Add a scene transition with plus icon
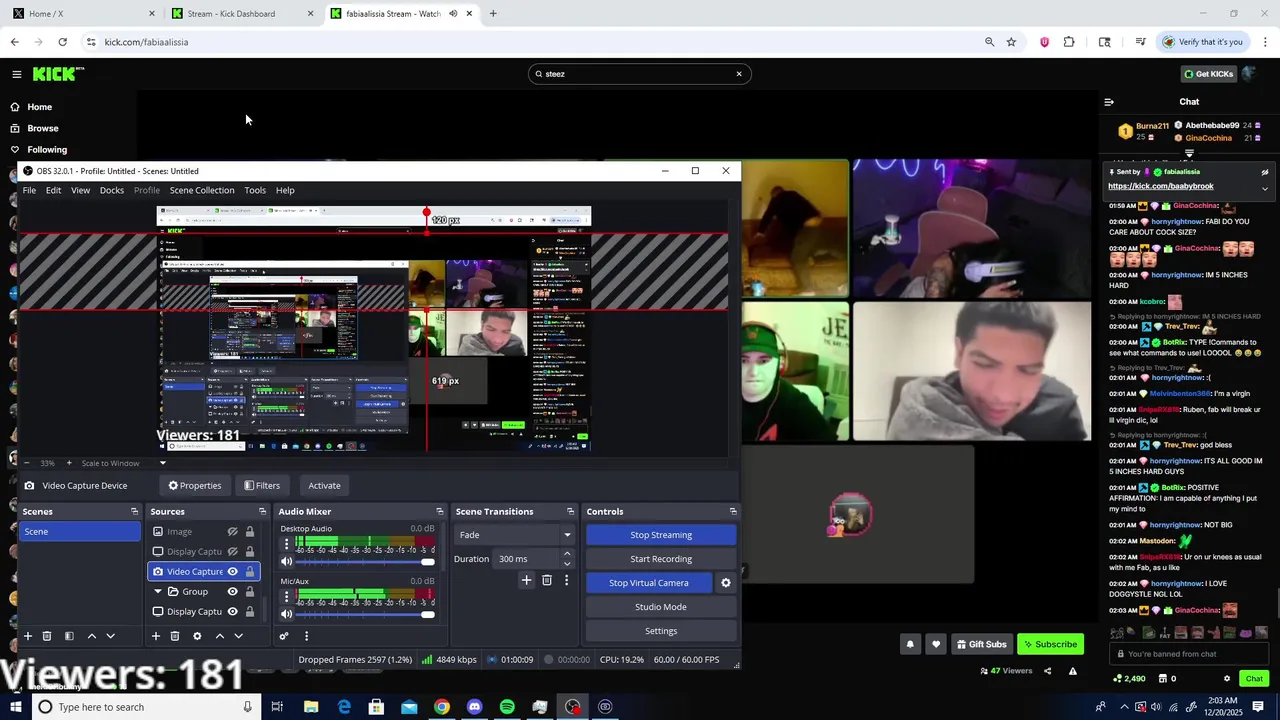Image resolution: width=1280 pixels, height=720 pixels. [526, 580]
